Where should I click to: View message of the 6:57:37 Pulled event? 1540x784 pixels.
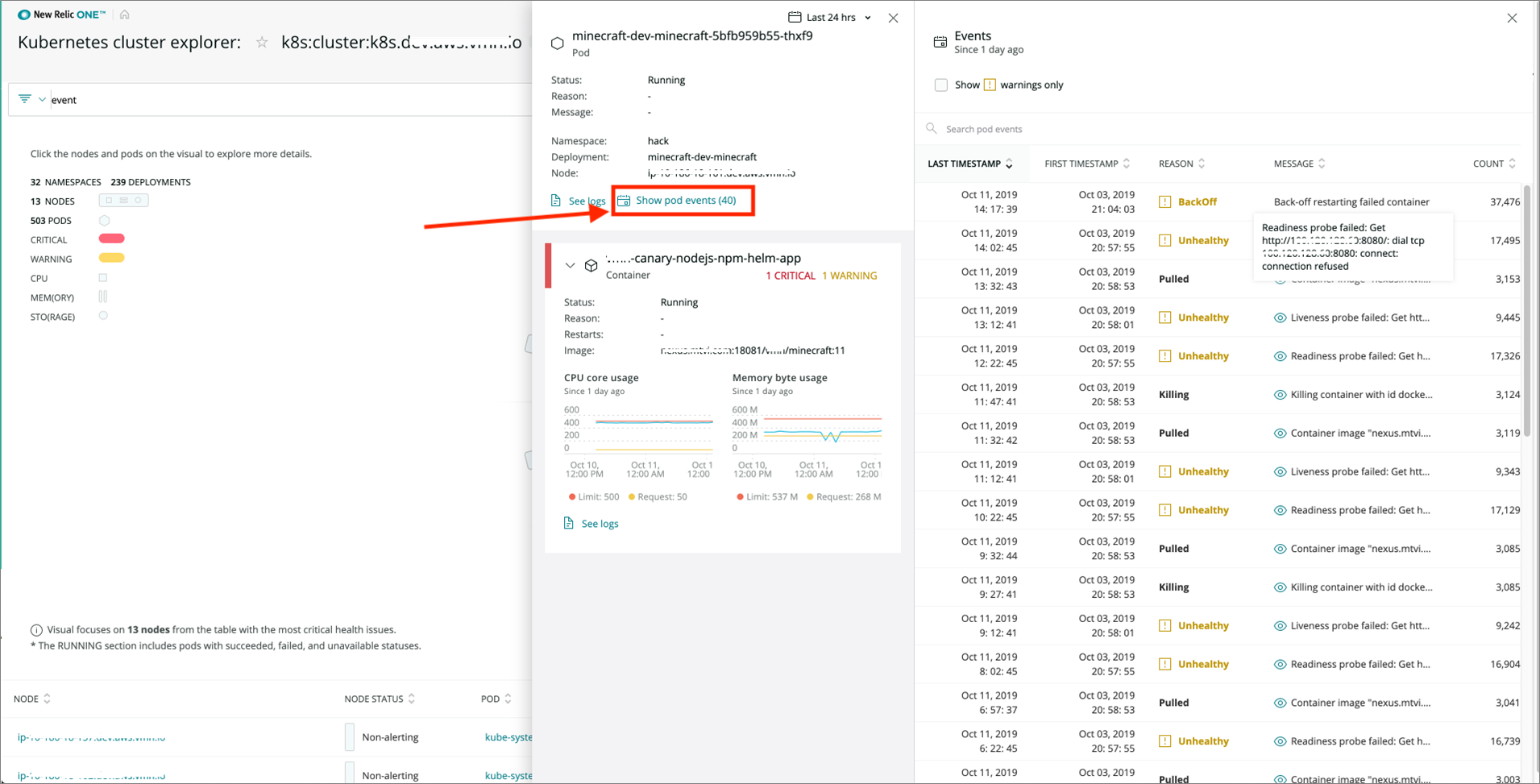pyautogui.click(x=1280, y=703)
